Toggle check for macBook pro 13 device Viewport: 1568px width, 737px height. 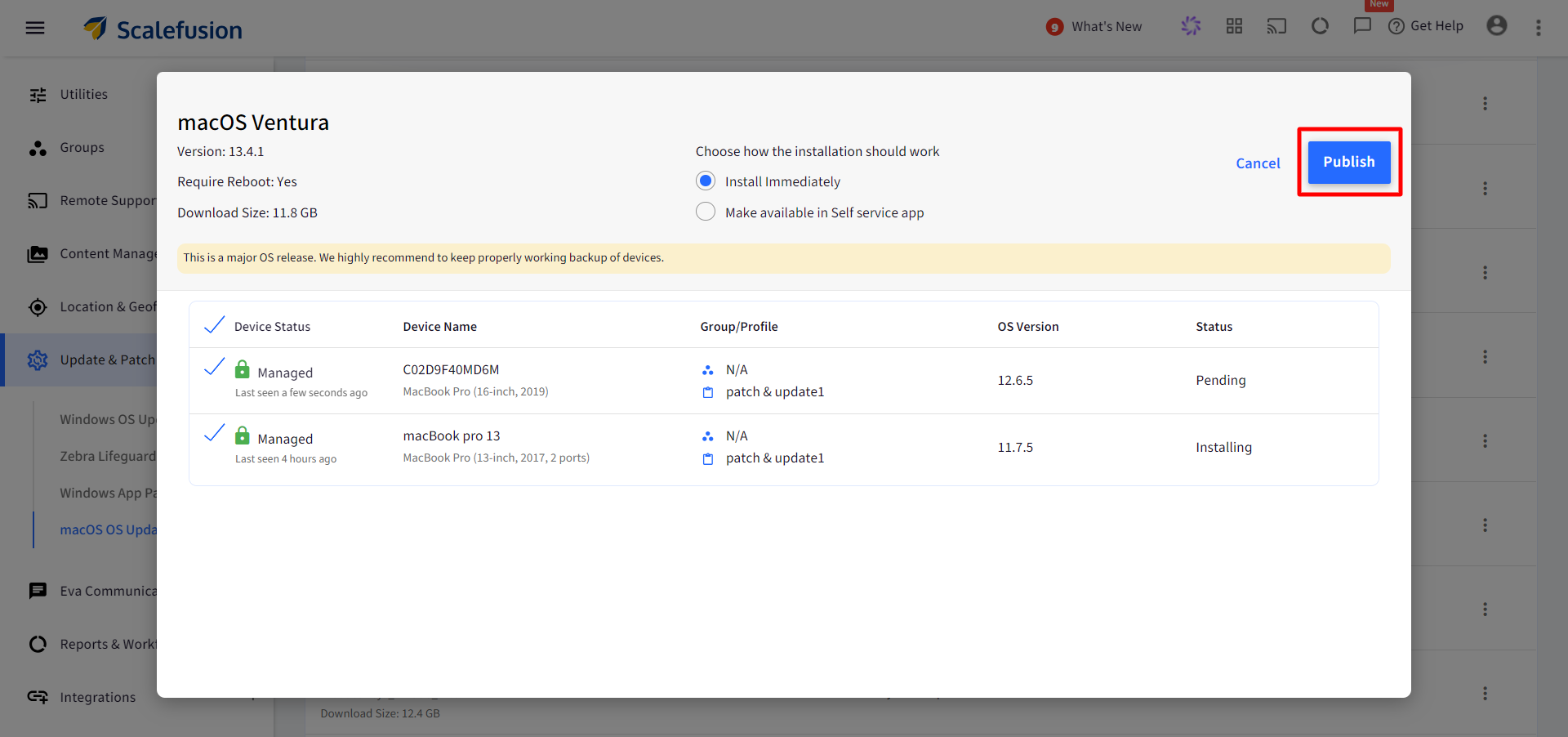pos(214,434)
